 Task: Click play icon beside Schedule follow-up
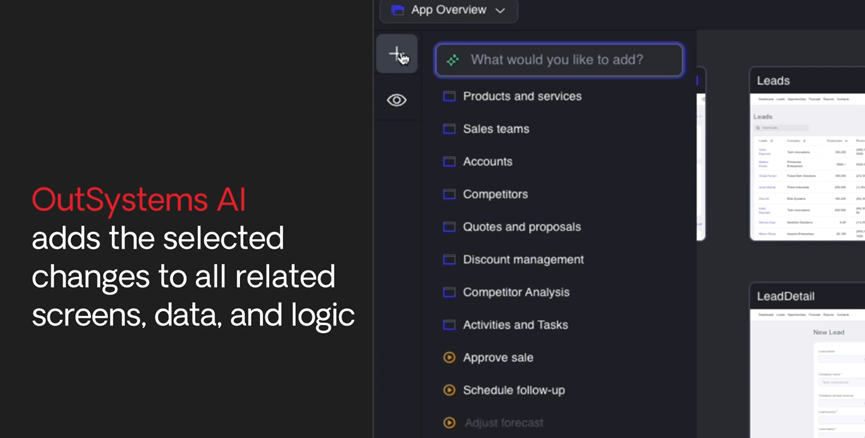click(x=449, y=390)
